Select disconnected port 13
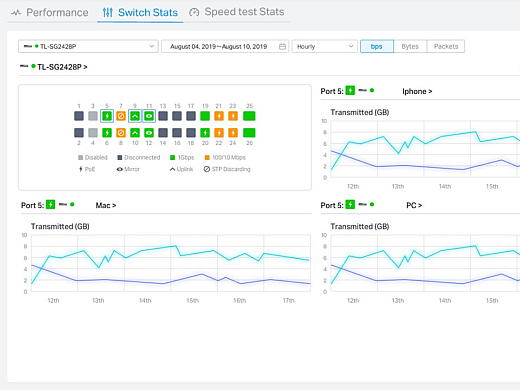The height and width of the screenshot is (390, 520). [163, 116]
